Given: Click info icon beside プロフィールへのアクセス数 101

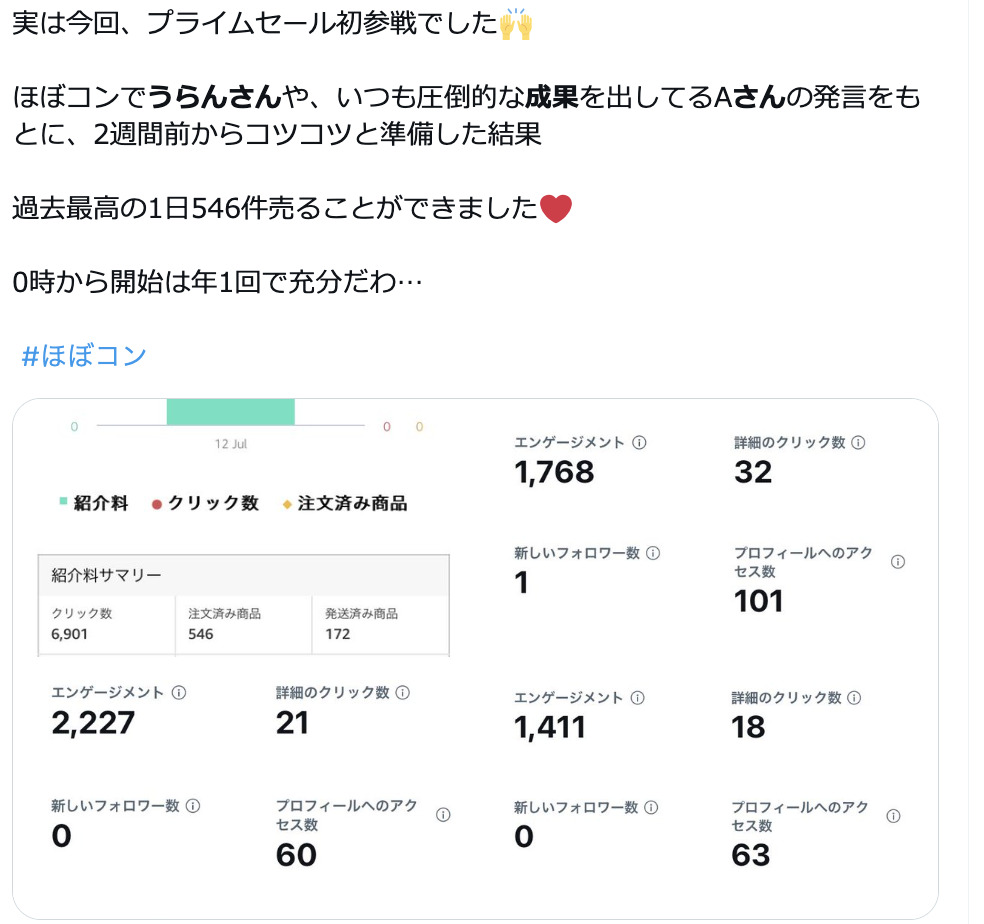Looking at the screenshot, I should (898, 562).
